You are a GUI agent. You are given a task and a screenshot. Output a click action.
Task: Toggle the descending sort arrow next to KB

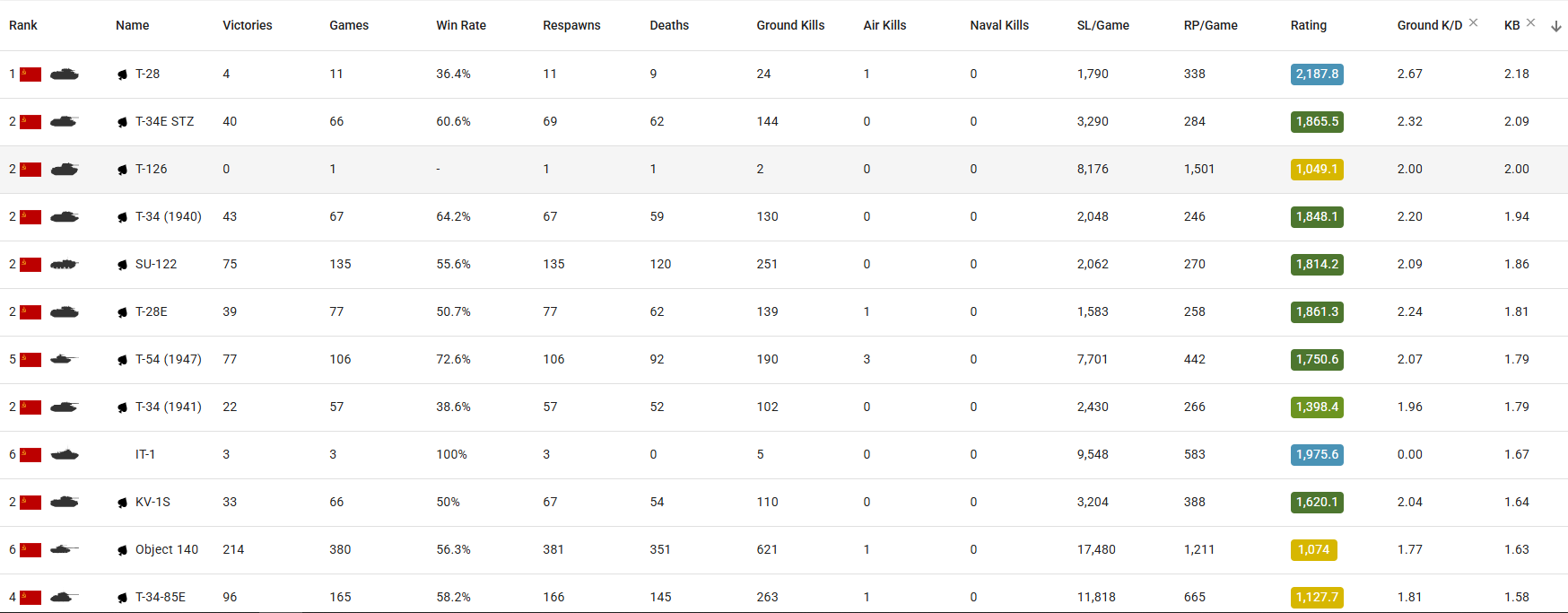(1556, 26)
